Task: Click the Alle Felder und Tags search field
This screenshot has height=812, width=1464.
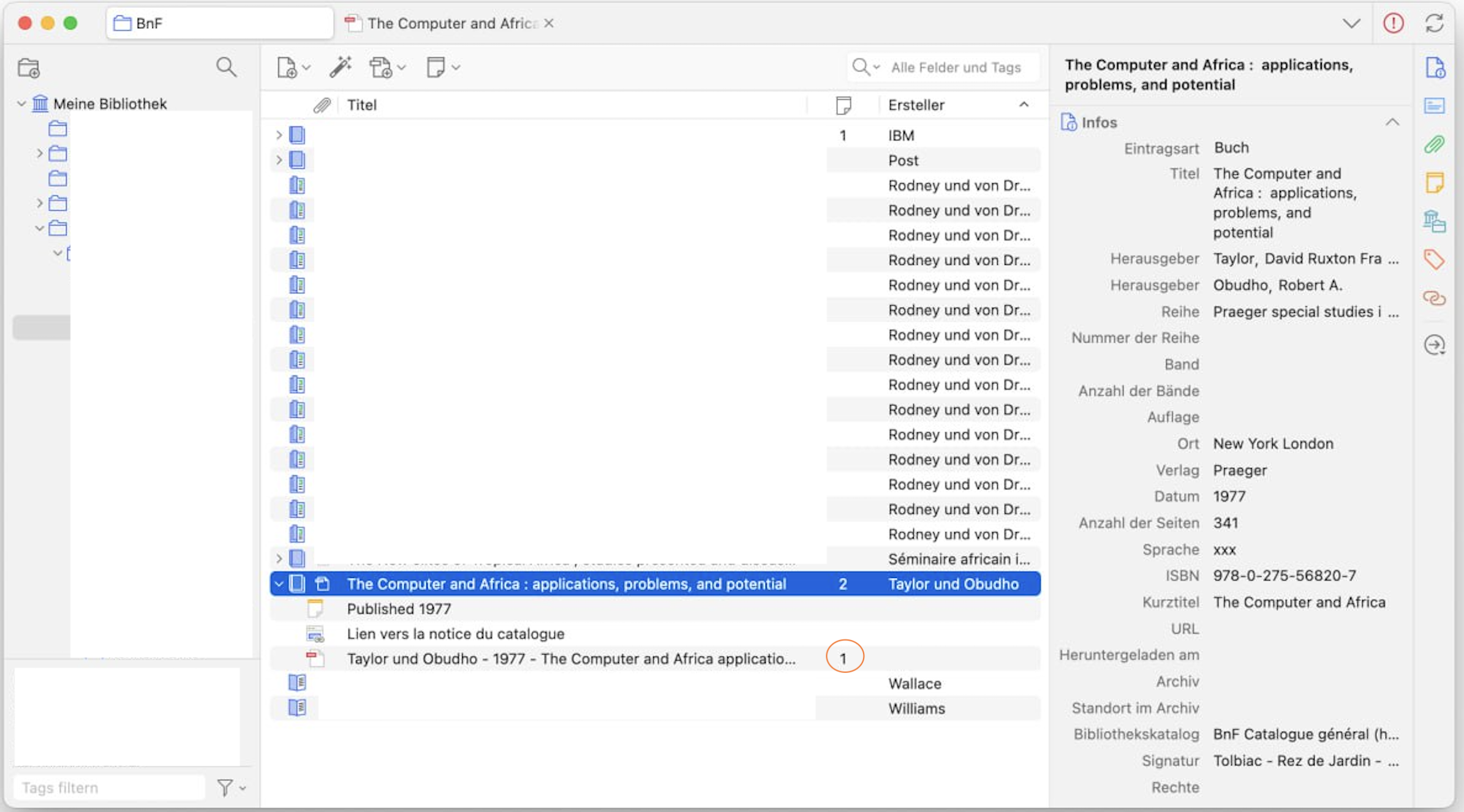Action: coord(956,67)
